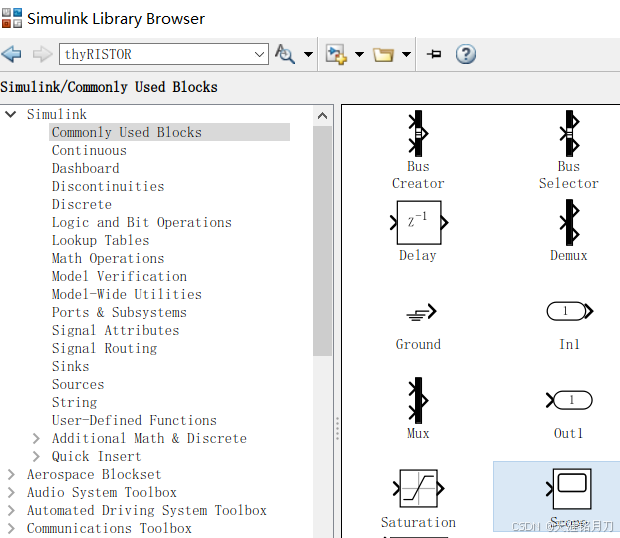Click the new model icon

click(x=336, y=54)
